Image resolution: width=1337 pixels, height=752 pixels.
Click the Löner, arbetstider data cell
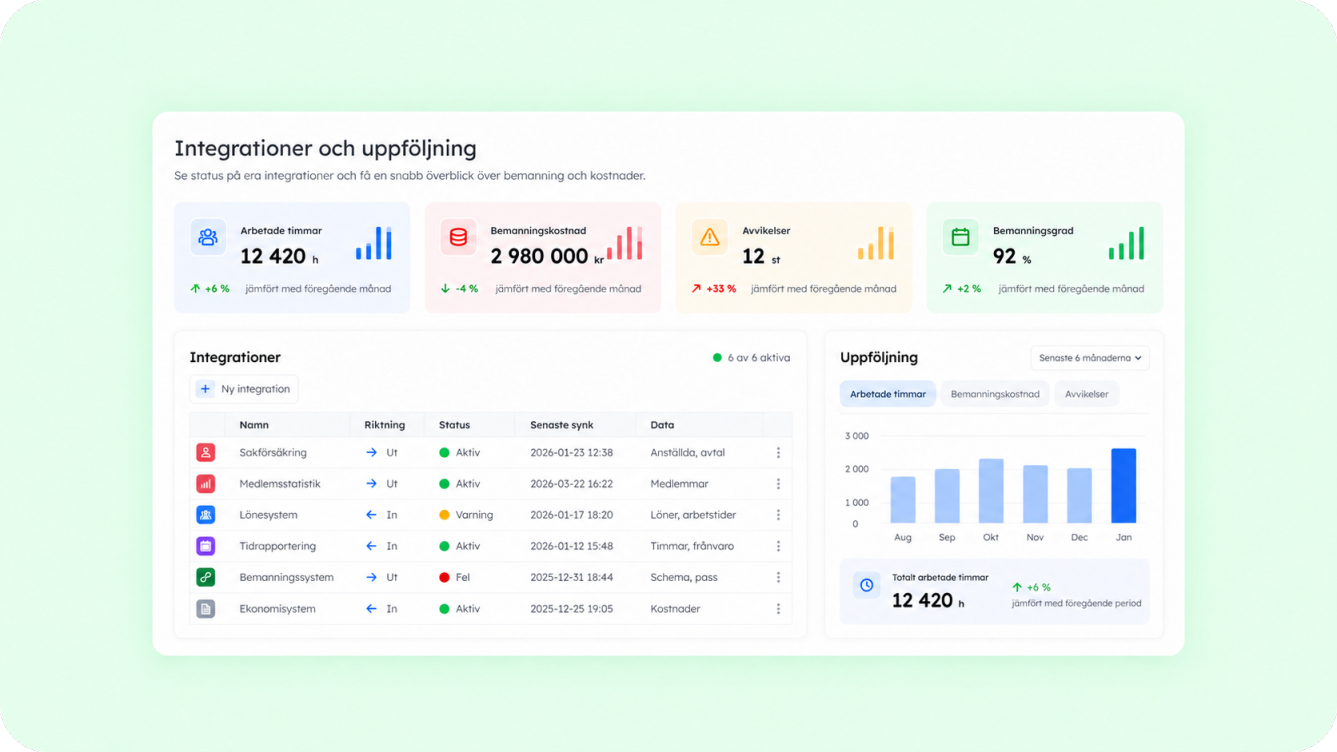693,515
